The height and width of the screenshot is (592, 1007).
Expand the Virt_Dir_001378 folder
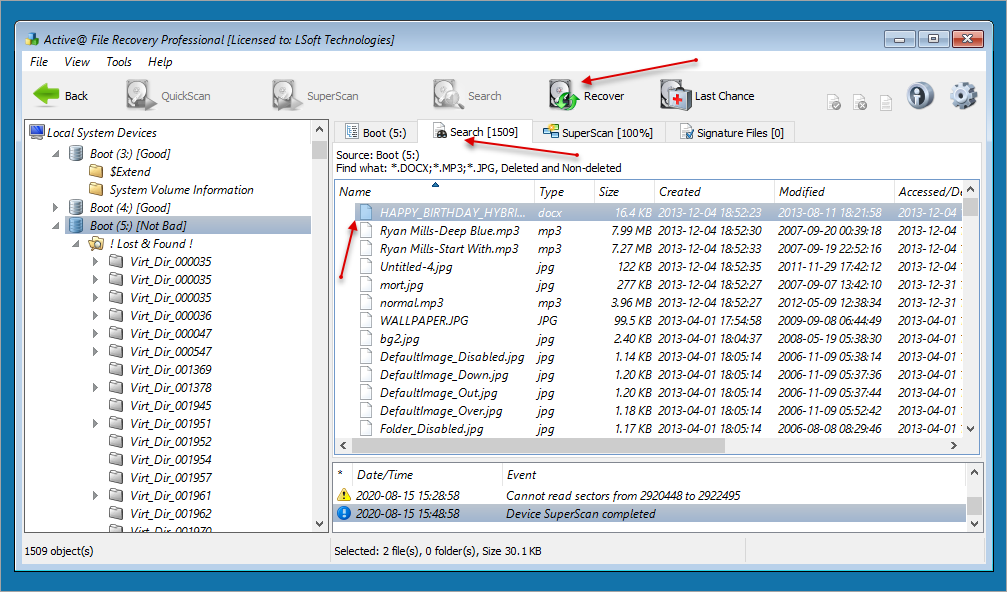tap(96, 387)
